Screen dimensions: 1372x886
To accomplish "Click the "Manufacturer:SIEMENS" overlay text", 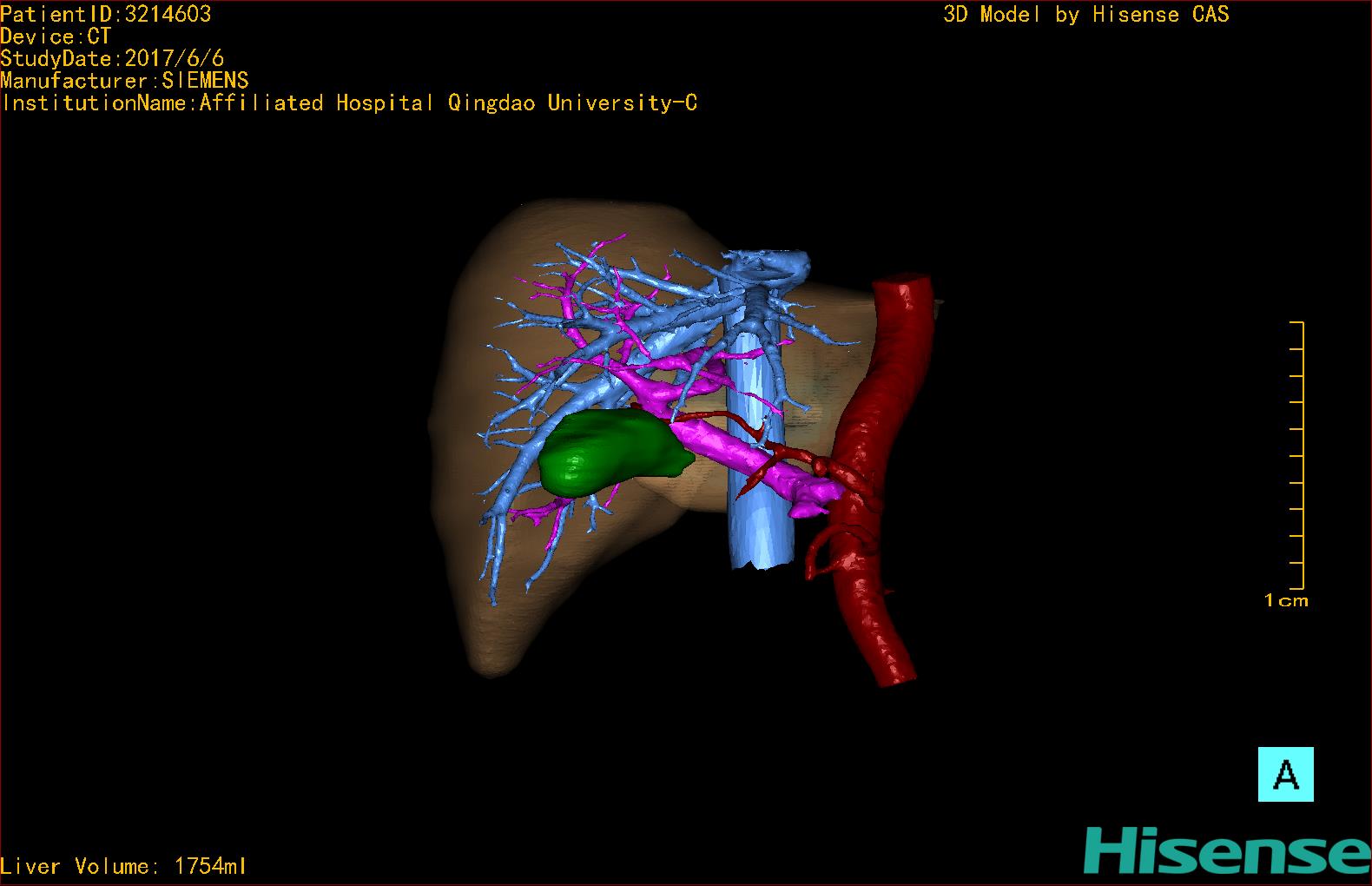I will [125, 81].
